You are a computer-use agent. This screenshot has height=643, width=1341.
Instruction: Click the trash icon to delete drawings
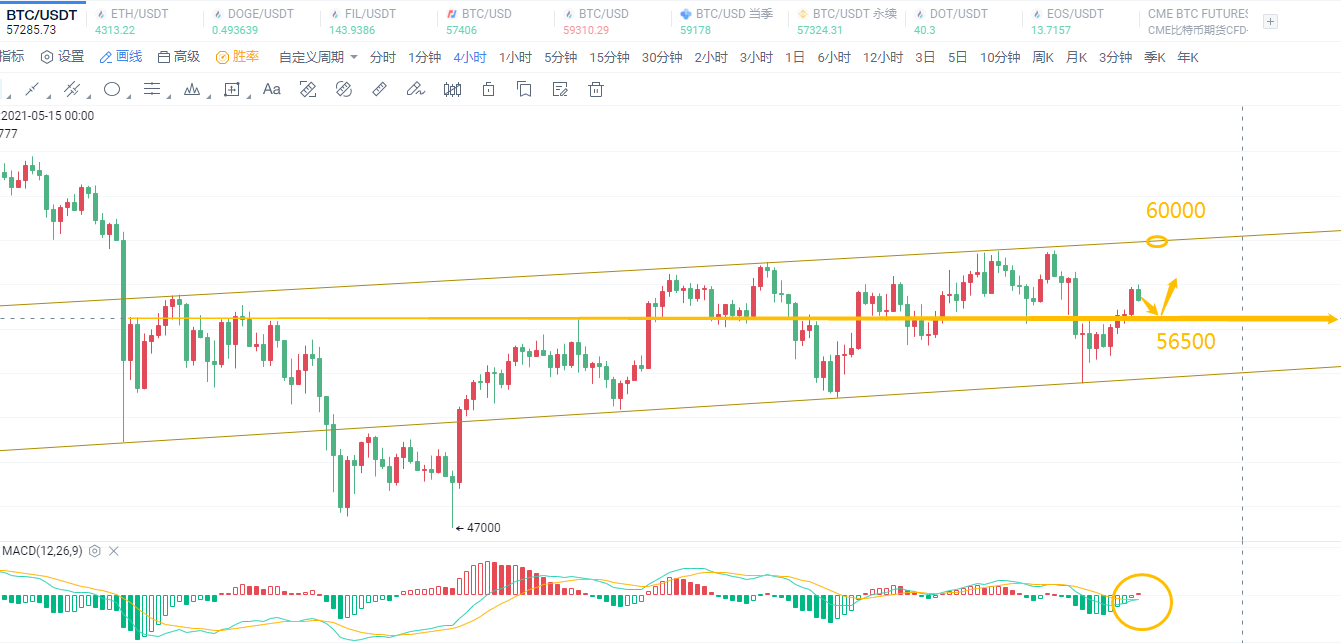596,89
